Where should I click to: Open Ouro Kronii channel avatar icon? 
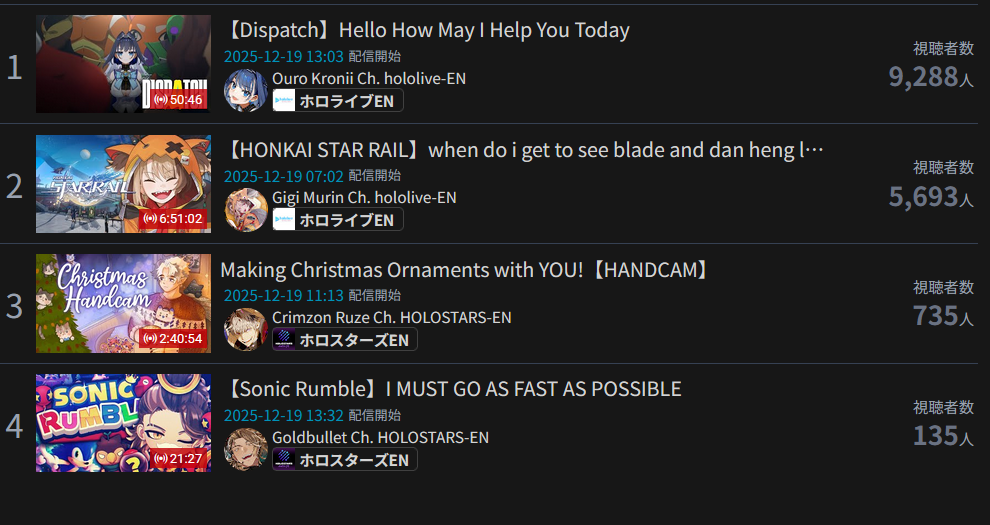point(246,90)
